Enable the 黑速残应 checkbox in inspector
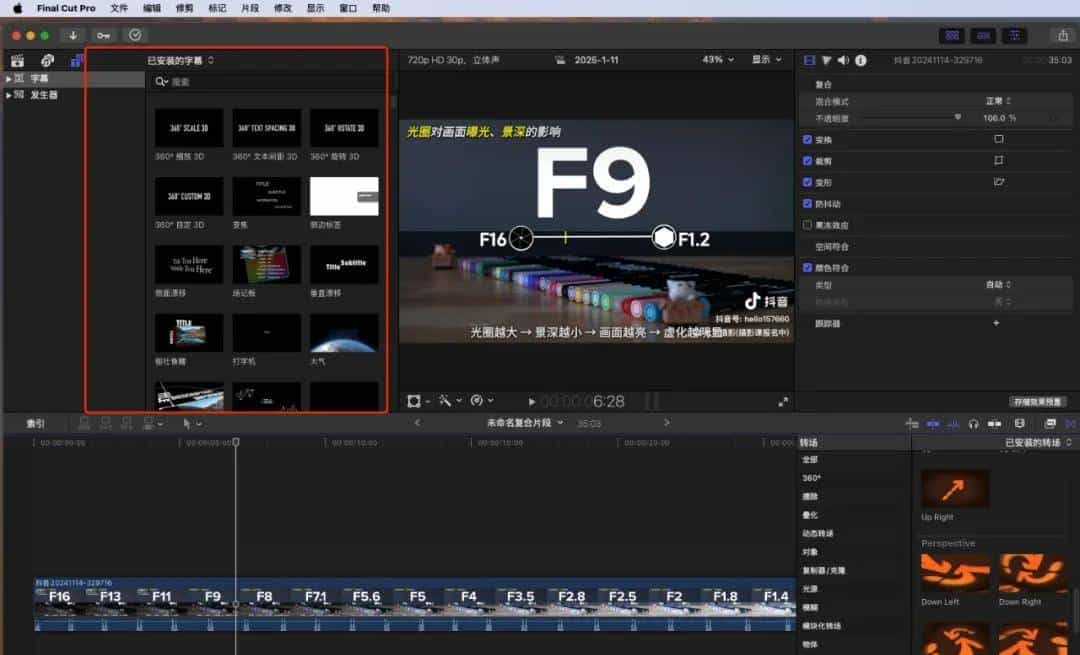 tap(808, 224)
